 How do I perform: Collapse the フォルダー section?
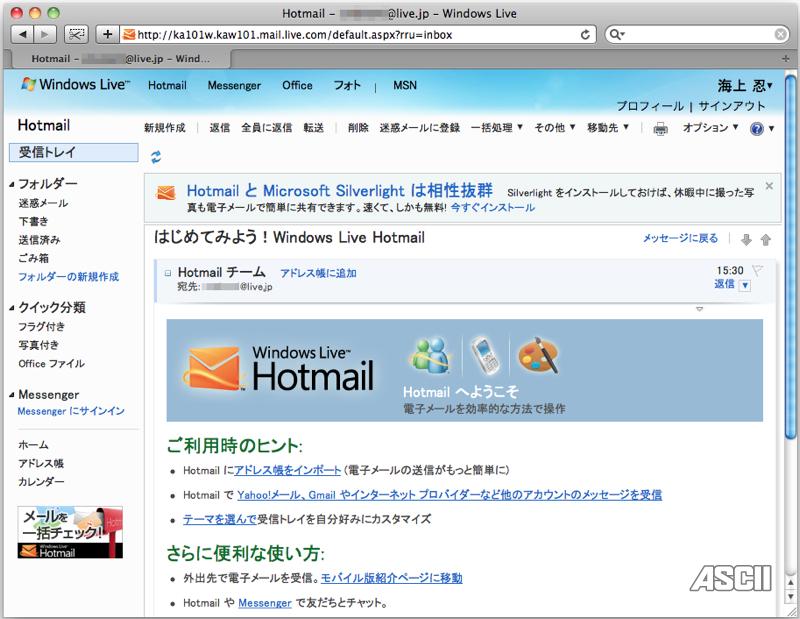point(12,184)
